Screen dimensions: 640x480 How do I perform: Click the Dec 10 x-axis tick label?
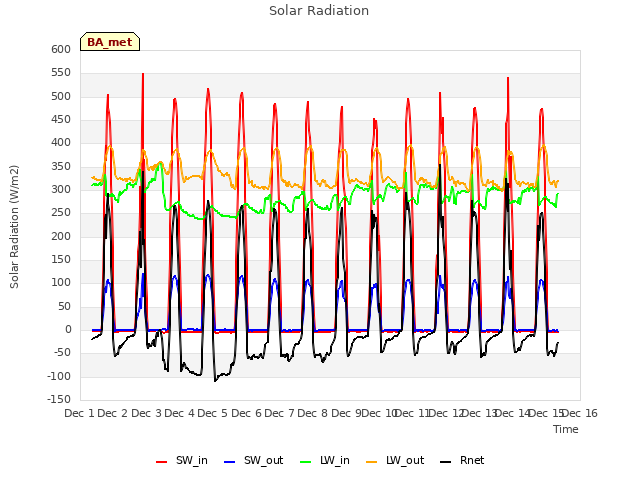coord(380,413)
